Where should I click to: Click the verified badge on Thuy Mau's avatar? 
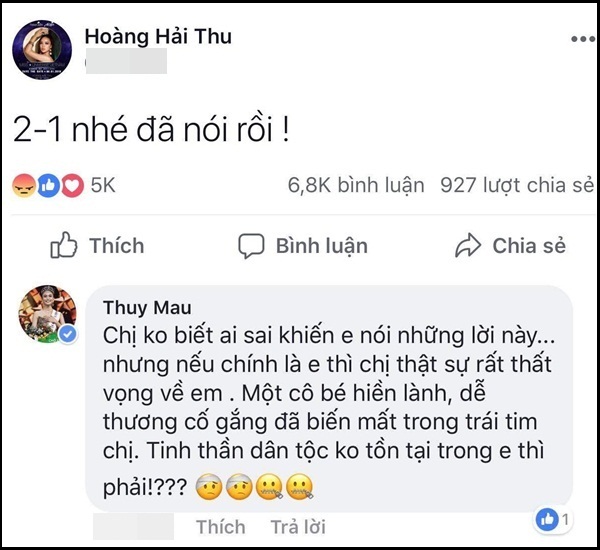coord(67,335)
